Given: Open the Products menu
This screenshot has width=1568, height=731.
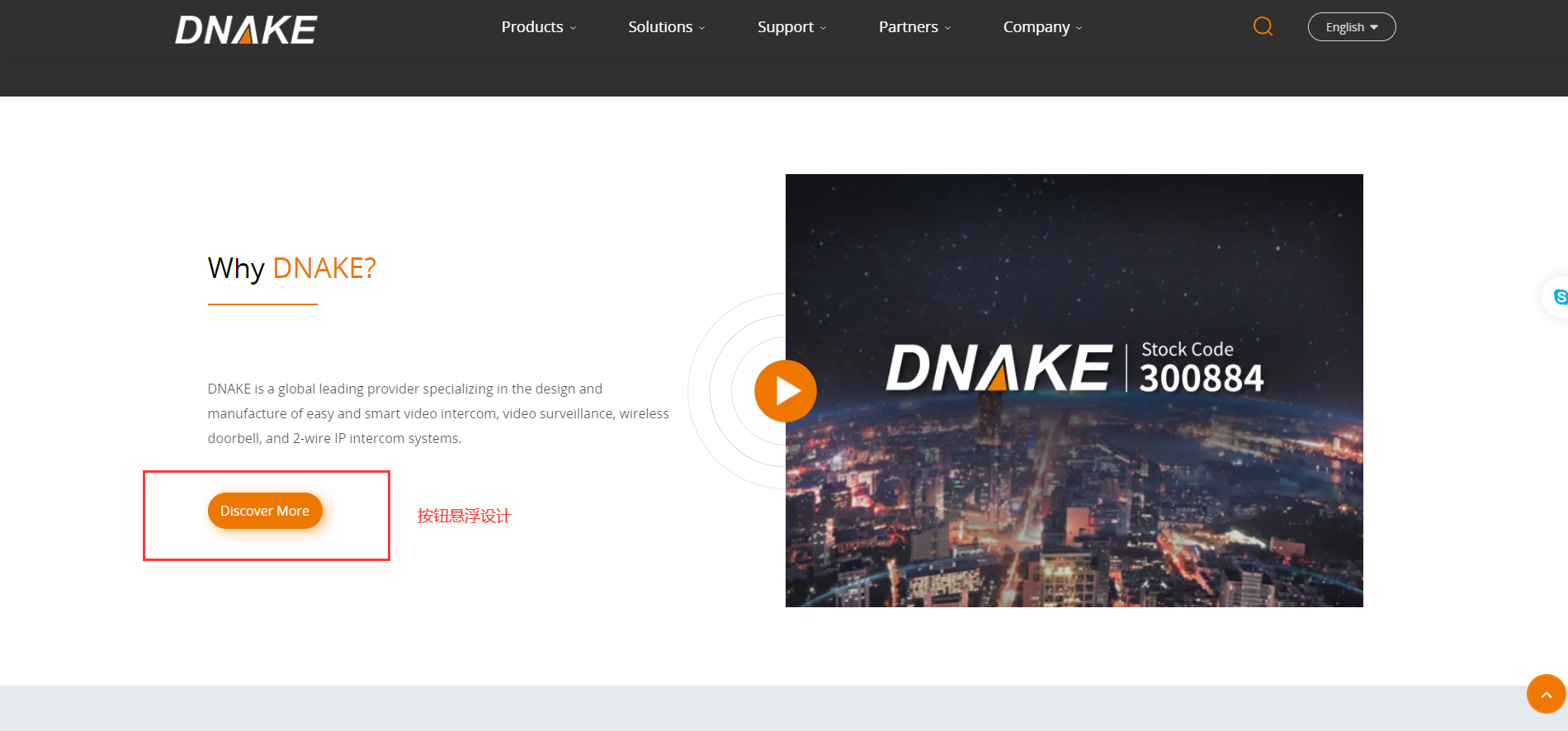Looking at the screenshot, I should point(532,27).
